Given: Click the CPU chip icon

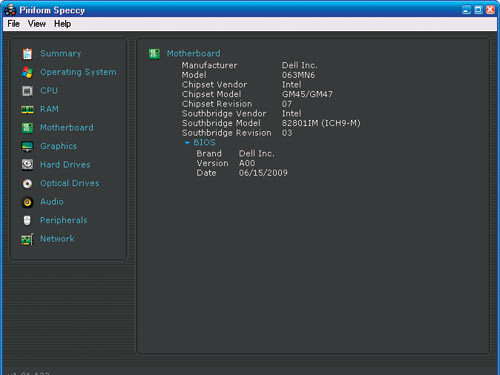Looking at the screenshot, I should click(x=27, y=91).
